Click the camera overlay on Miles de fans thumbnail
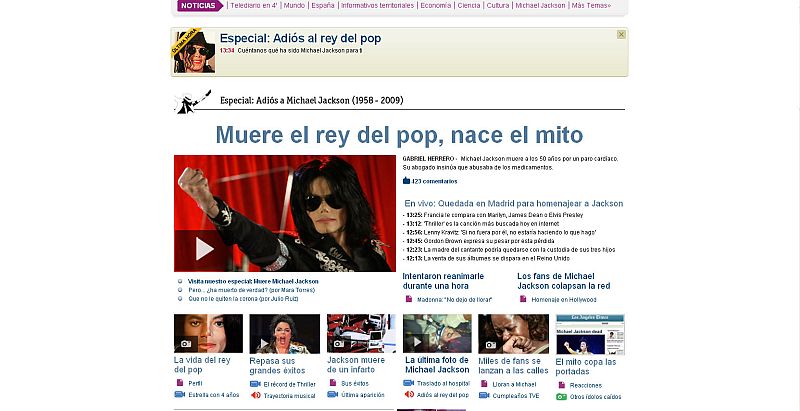Viewport: 800px width, 411px height. pos(491,345)
